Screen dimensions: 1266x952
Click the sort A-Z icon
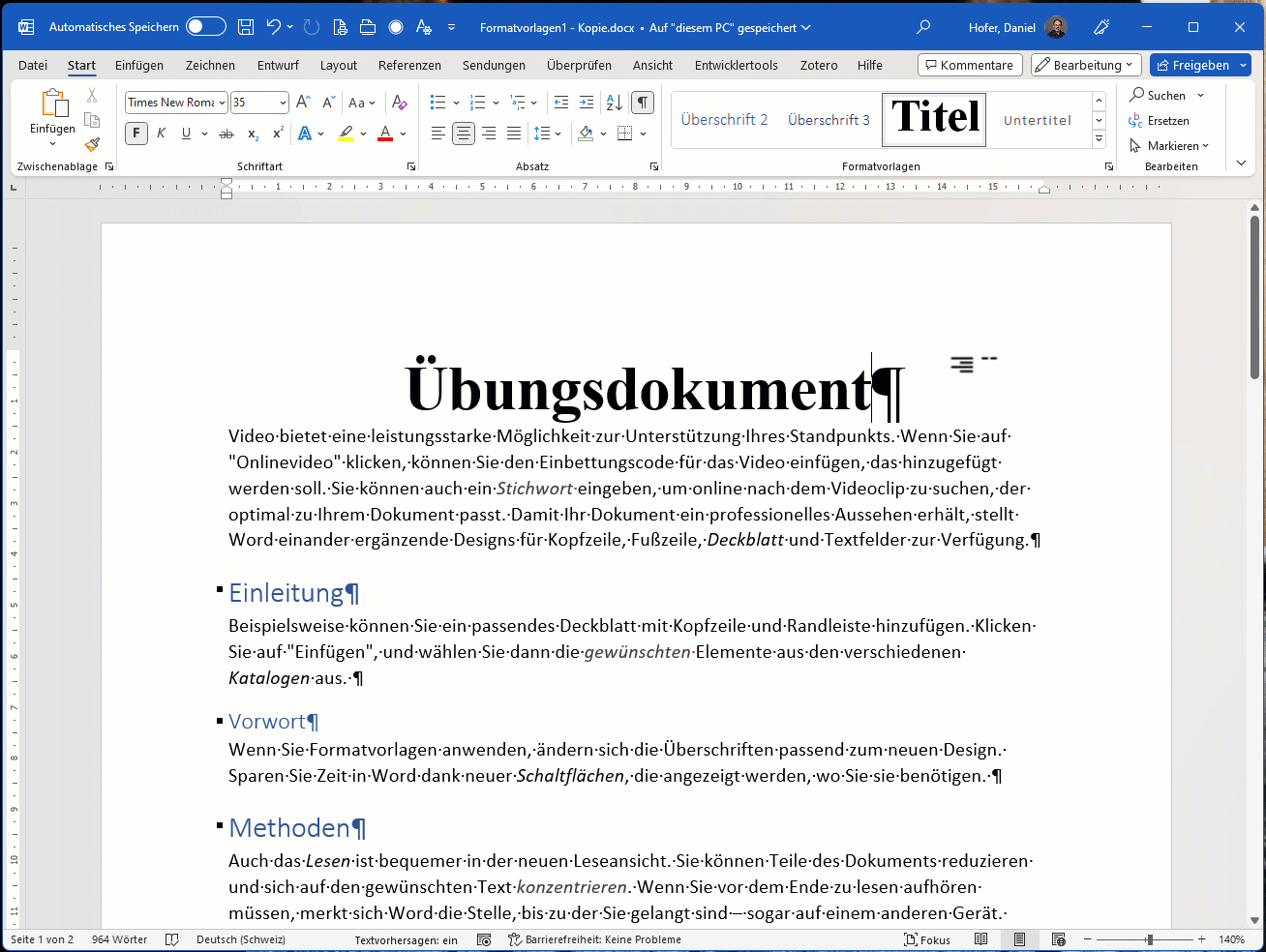[x=614, y=103]
